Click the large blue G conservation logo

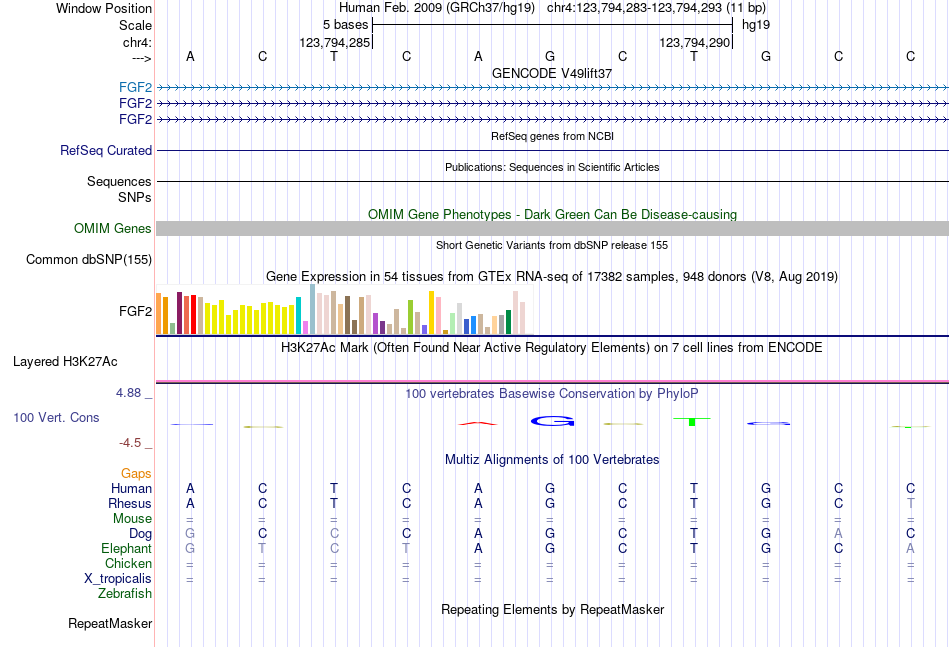click(x=553, y=421)
